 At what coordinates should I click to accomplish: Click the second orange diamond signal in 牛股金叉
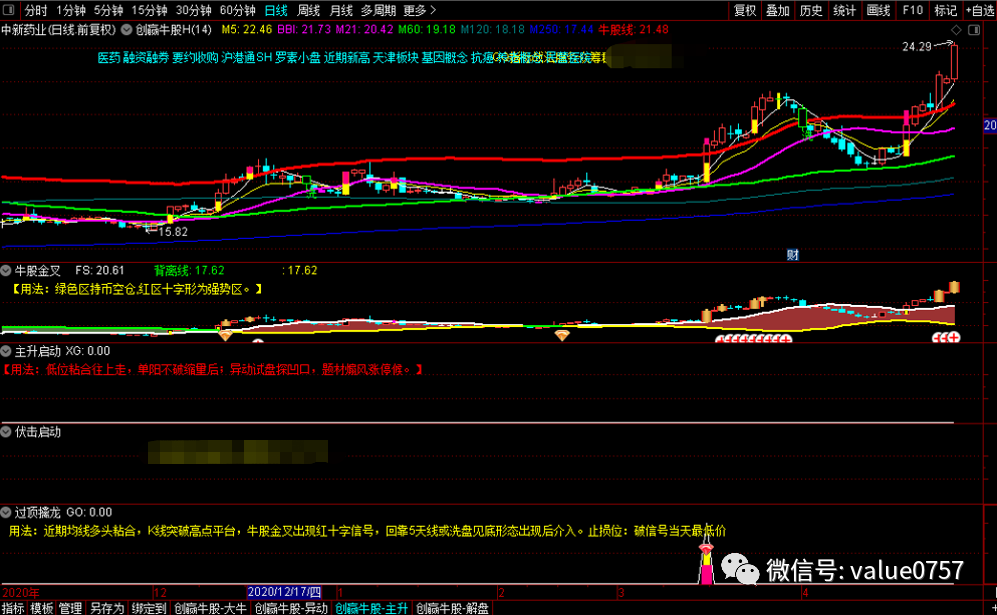tap(561, 335)
